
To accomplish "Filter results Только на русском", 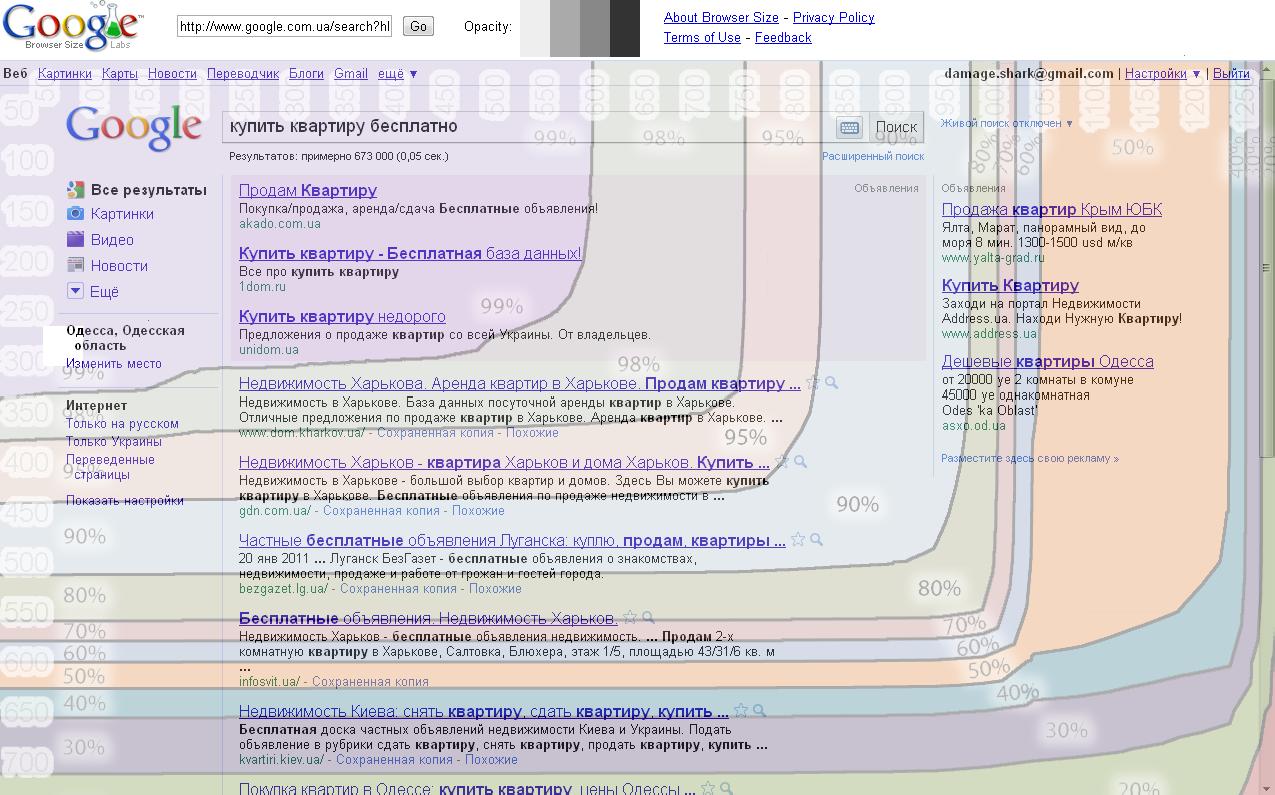I will (122, 424).
